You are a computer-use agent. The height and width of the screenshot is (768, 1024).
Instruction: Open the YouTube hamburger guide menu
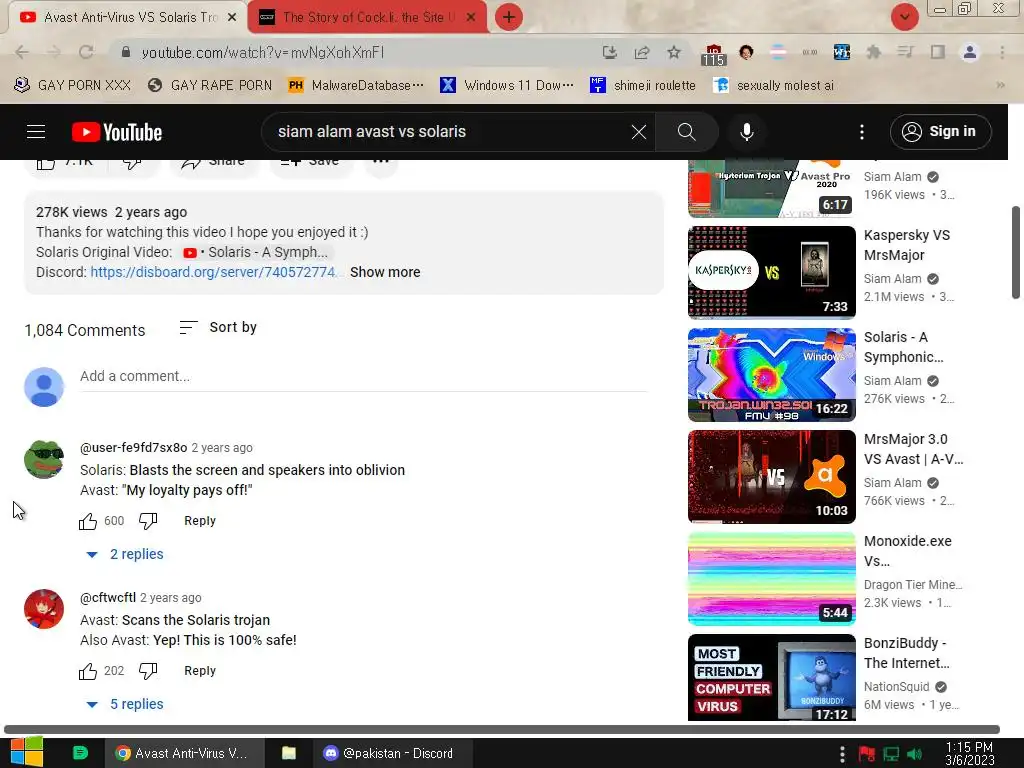(36, 132)
